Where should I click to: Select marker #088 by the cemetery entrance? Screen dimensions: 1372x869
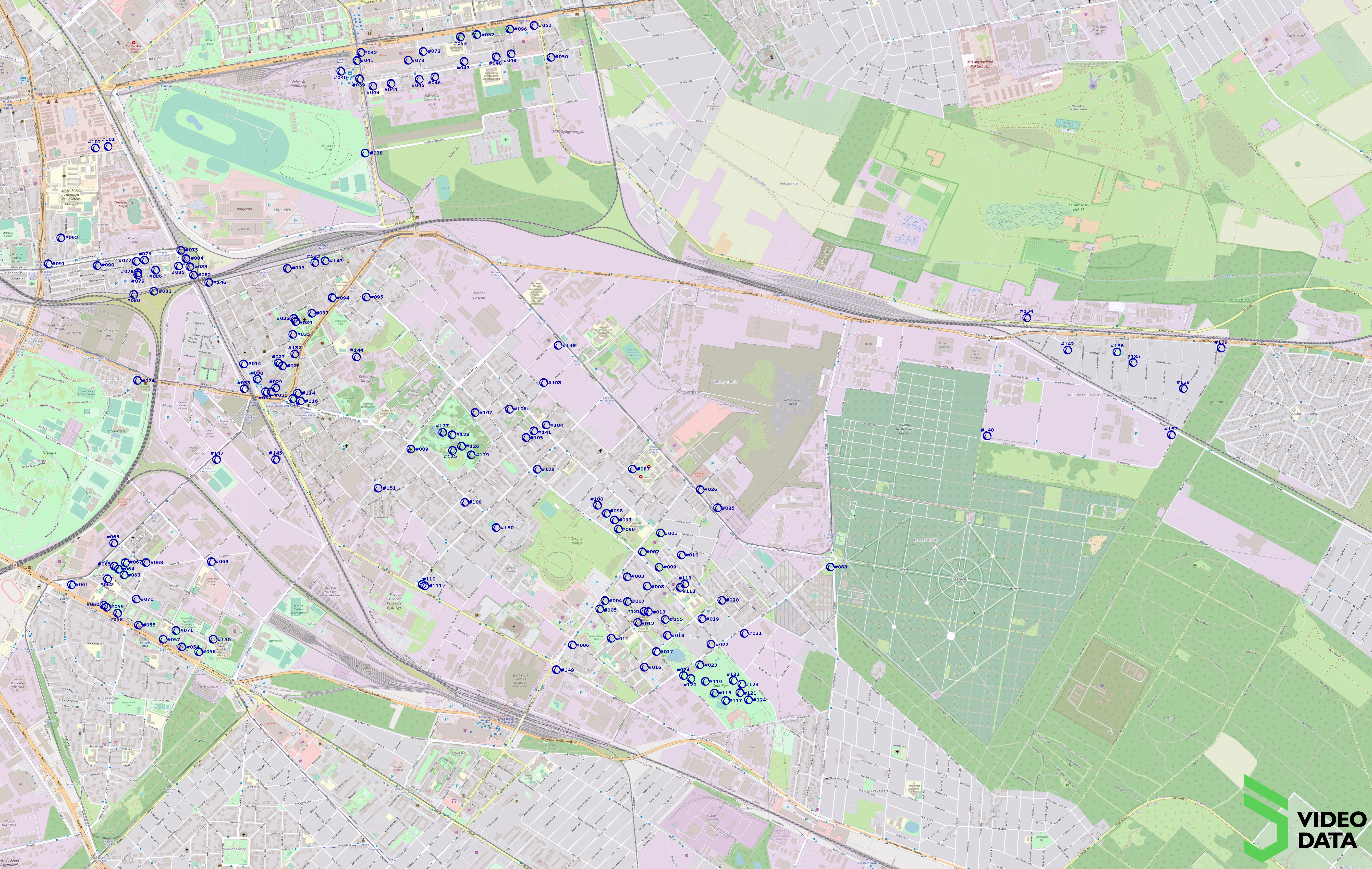[830, 567]
